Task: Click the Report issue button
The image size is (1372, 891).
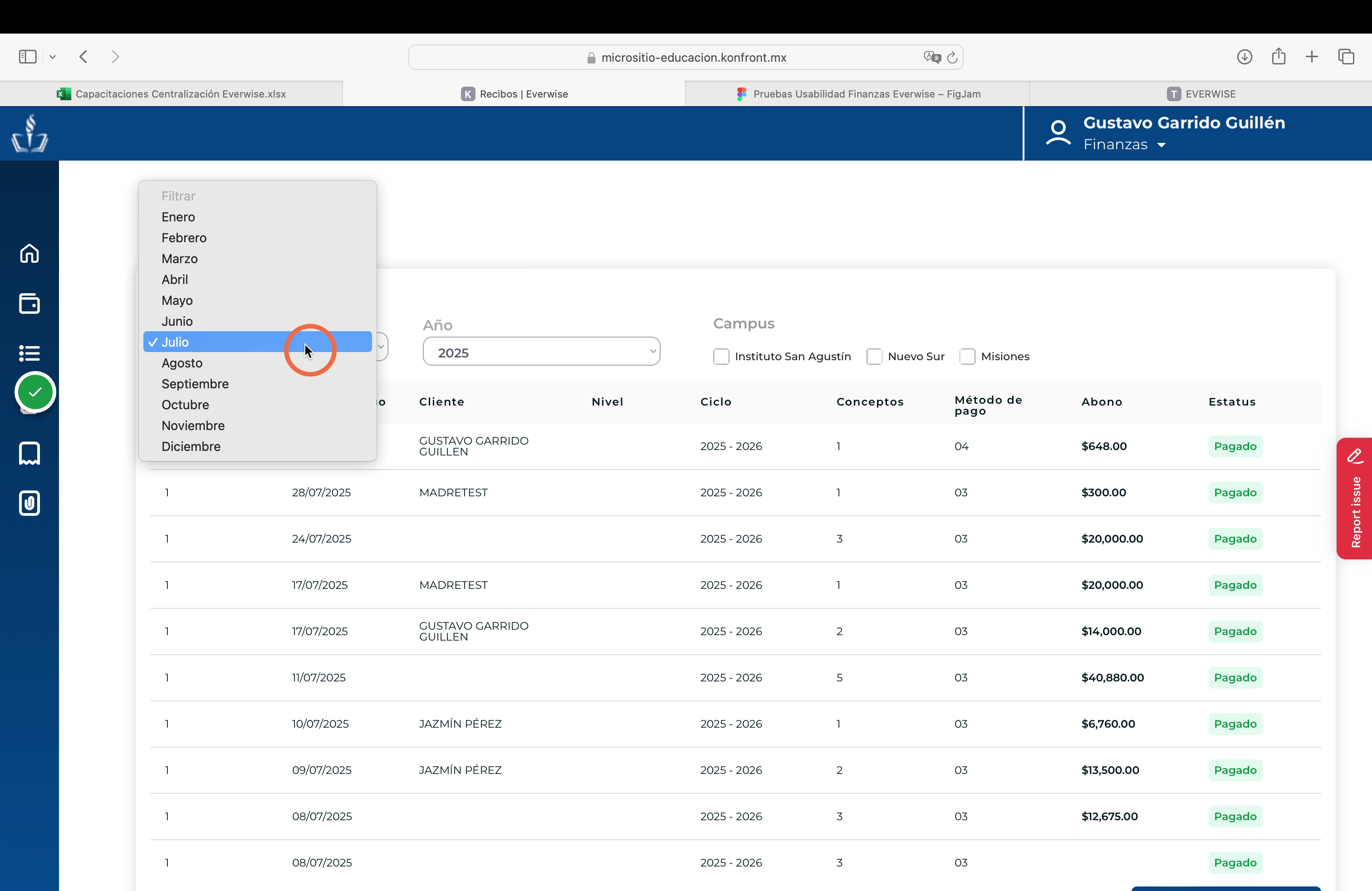Action: (1355, 499)
